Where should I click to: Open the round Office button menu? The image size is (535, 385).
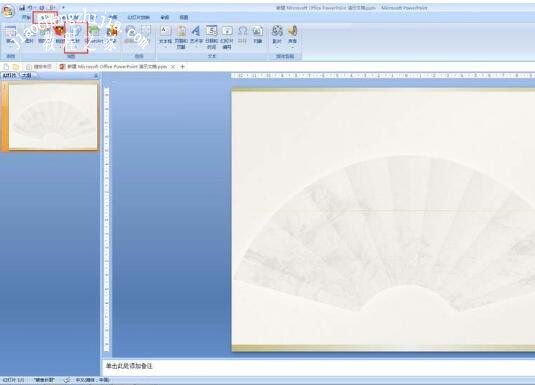(x=8, y=10)
